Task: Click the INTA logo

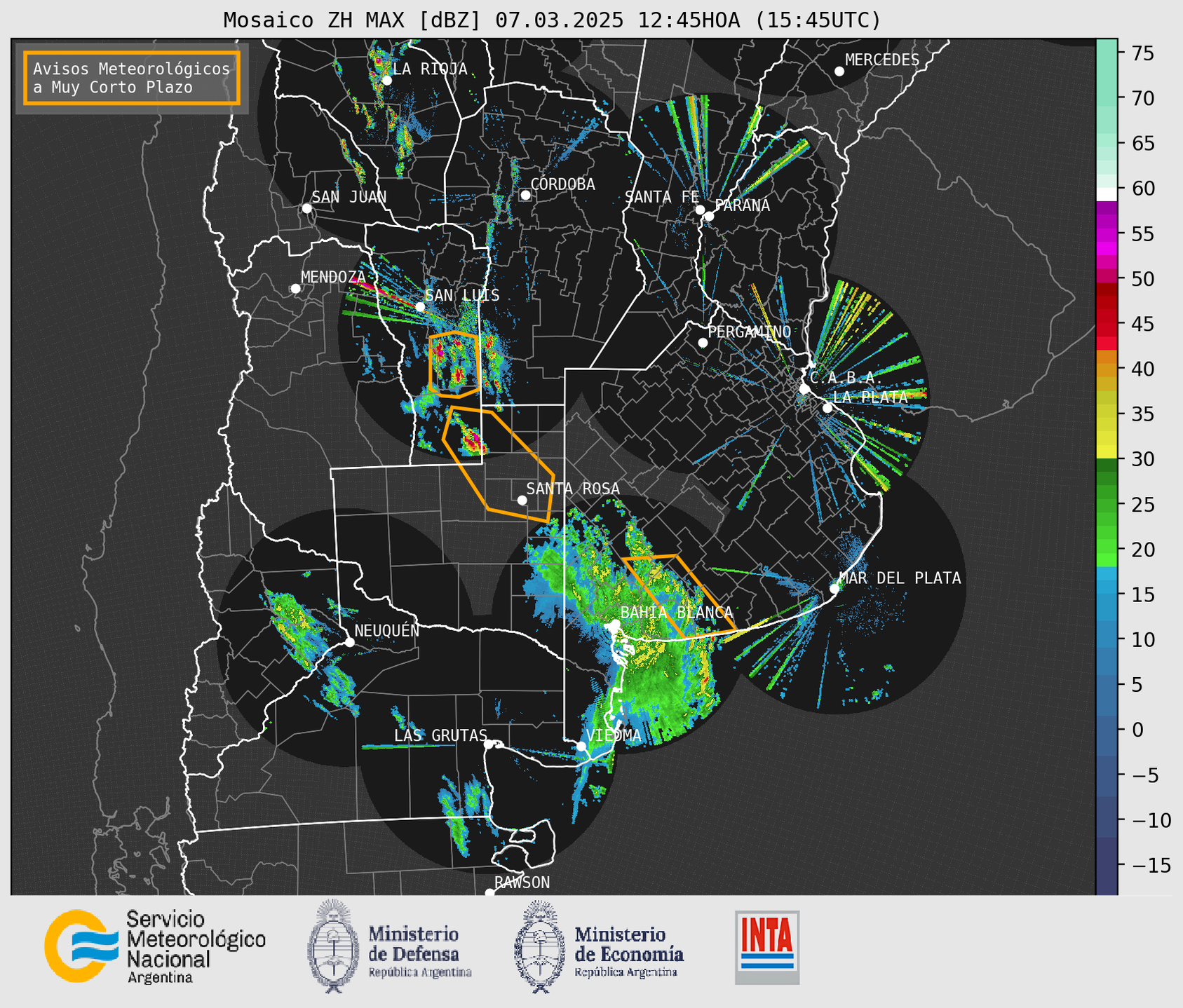Action: point(767,947)
